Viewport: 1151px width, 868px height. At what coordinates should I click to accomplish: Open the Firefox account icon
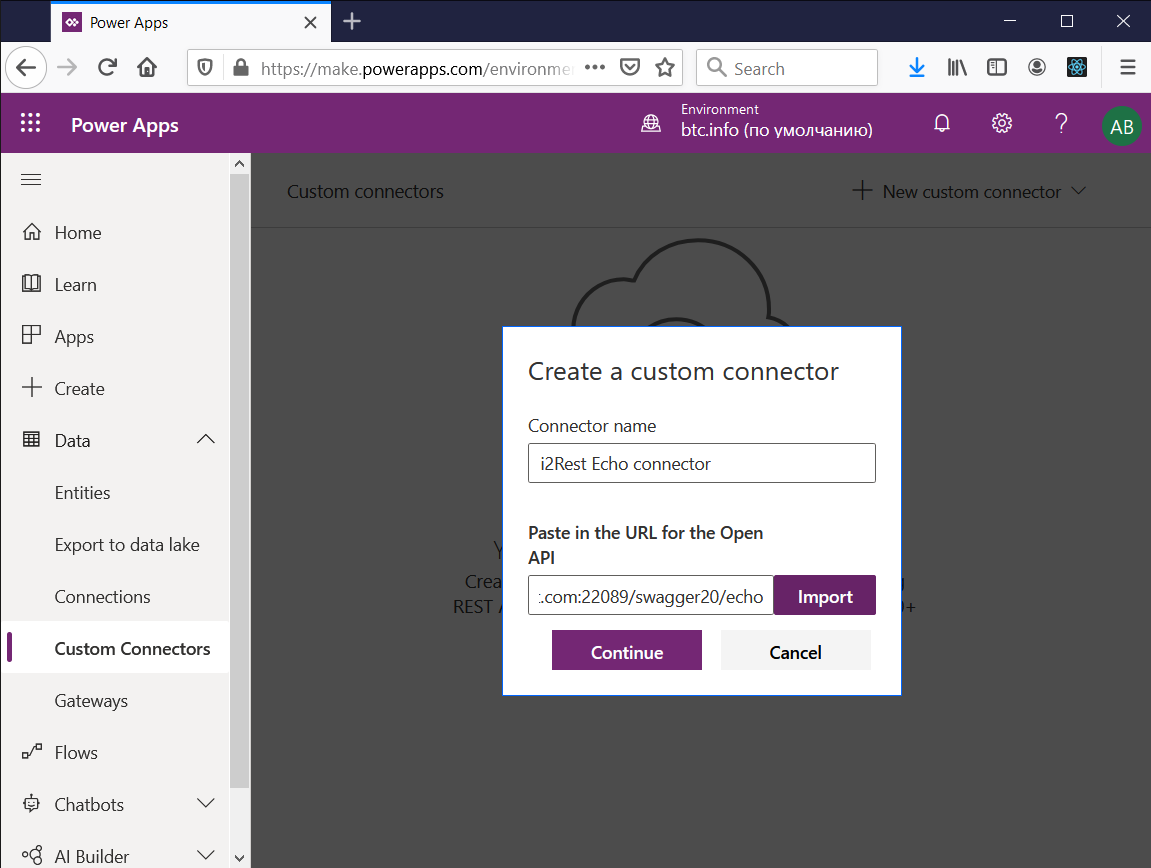(1036, 68)
